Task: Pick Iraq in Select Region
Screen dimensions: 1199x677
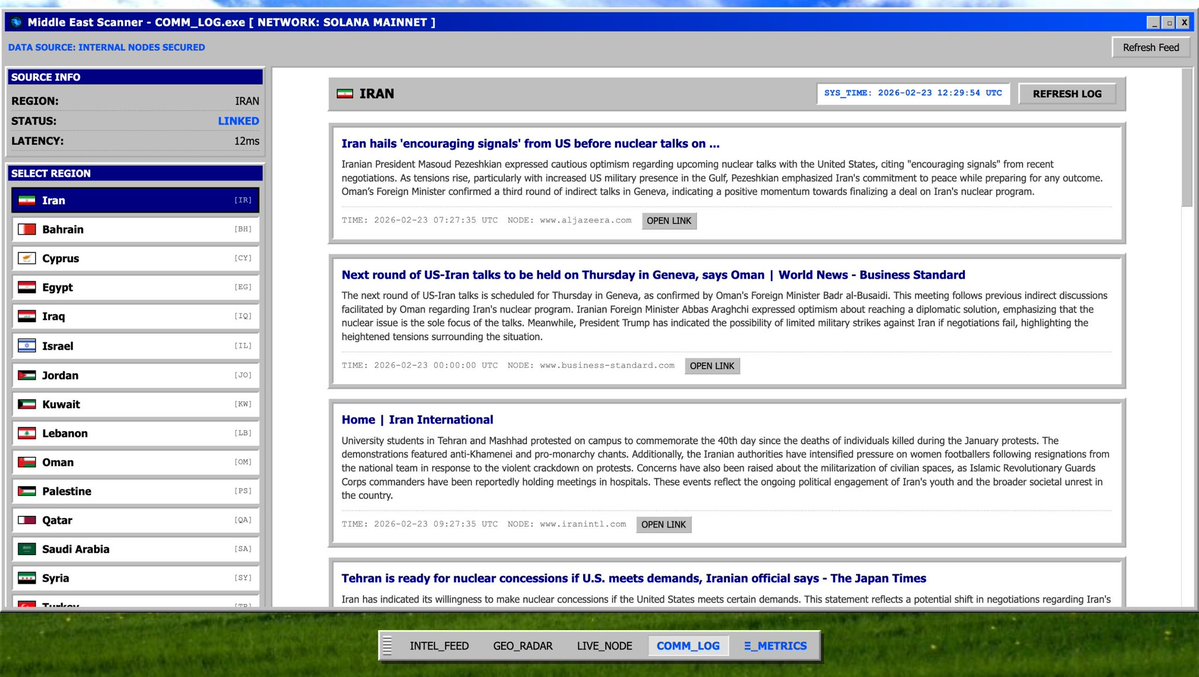Action: coord(135,317)
